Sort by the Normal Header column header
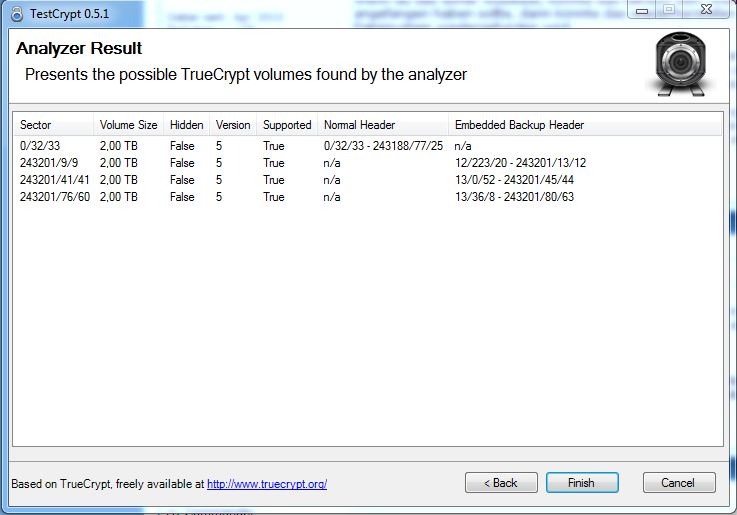Image resolution: width=737 pixels, height=515 pixels. [x=383, y=125]
